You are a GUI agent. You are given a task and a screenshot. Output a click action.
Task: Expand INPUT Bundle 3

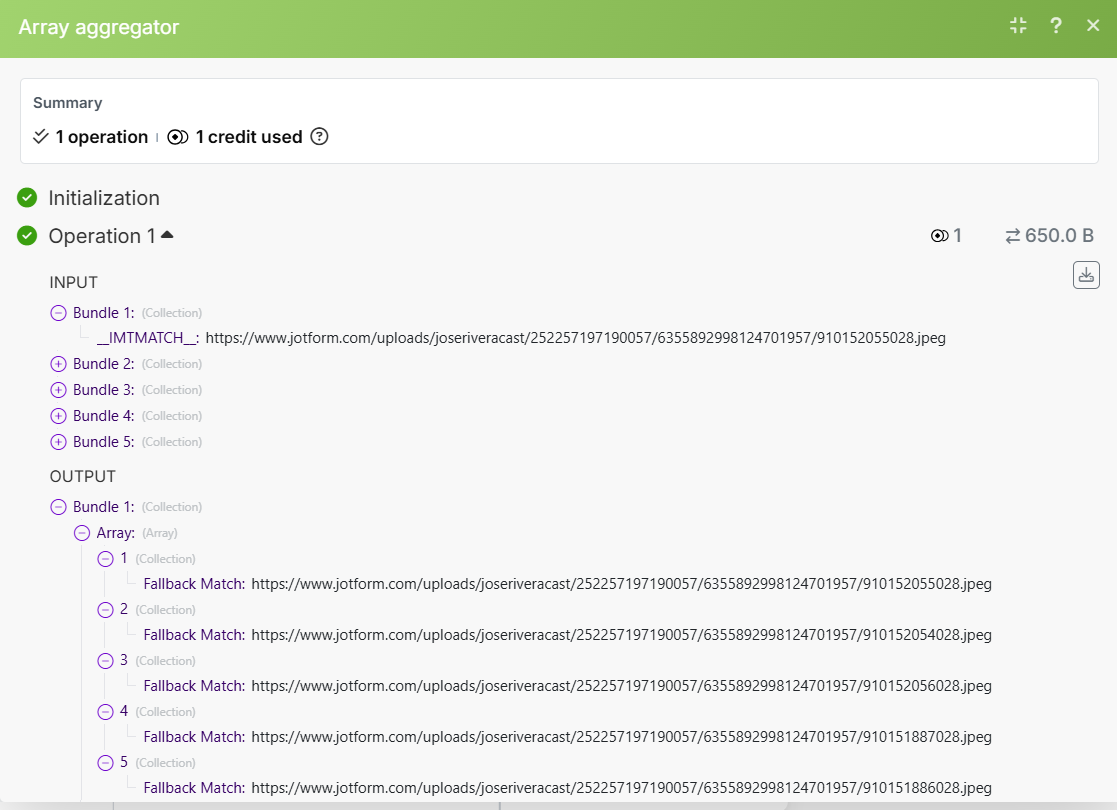tap(58, 390)
